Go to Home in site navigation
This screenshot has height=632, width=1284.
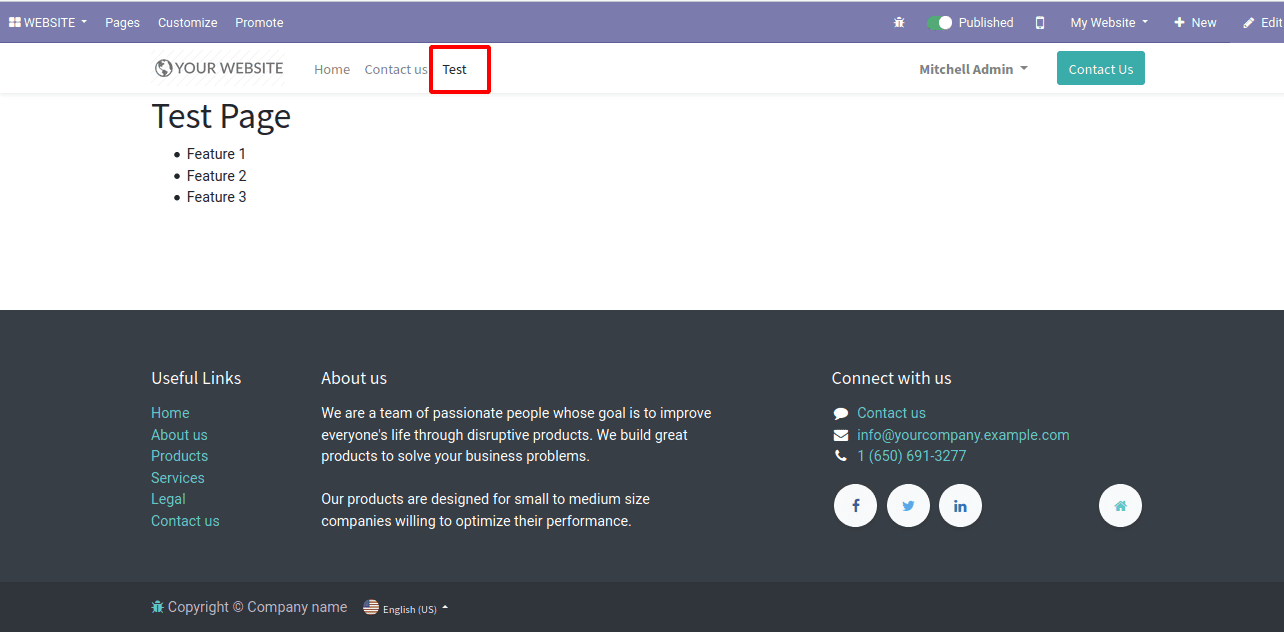pos(332,69)
